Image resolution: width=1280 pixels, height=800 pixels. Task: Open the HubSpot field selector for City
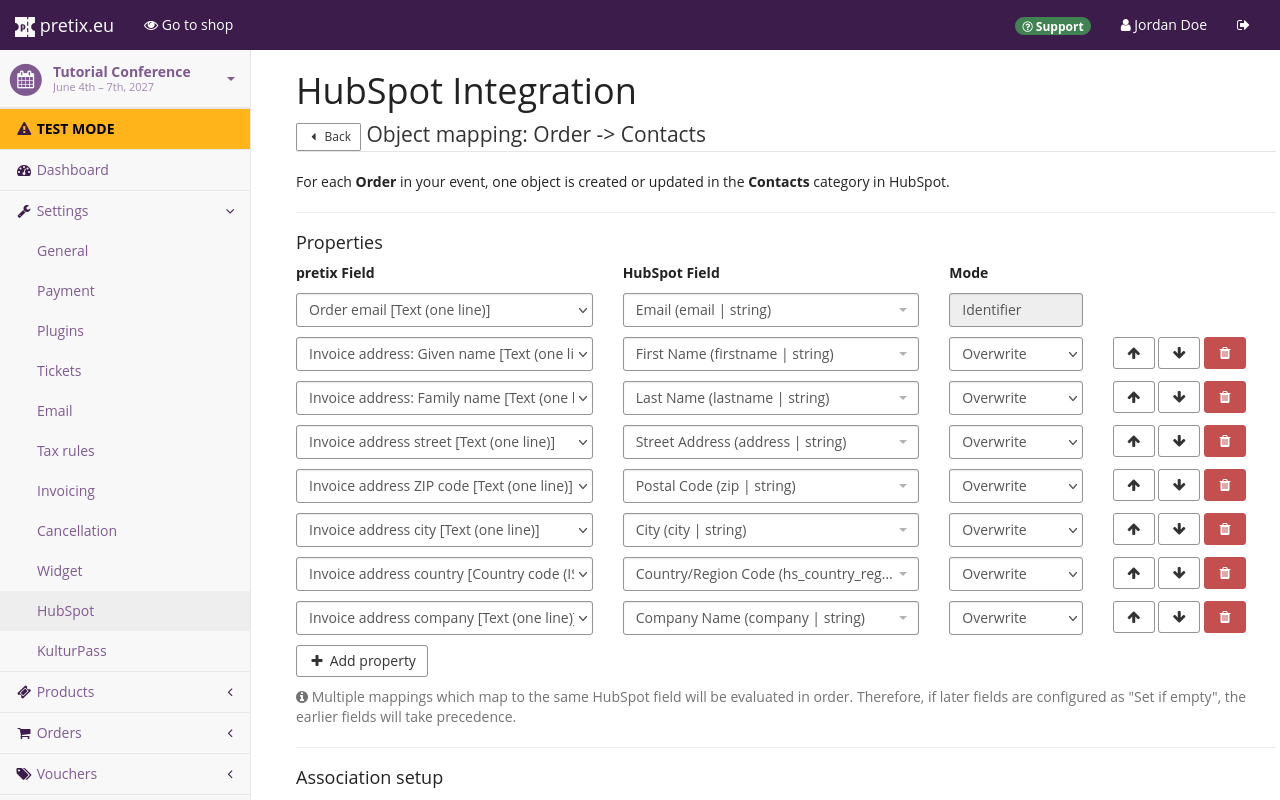click(770, 530)
